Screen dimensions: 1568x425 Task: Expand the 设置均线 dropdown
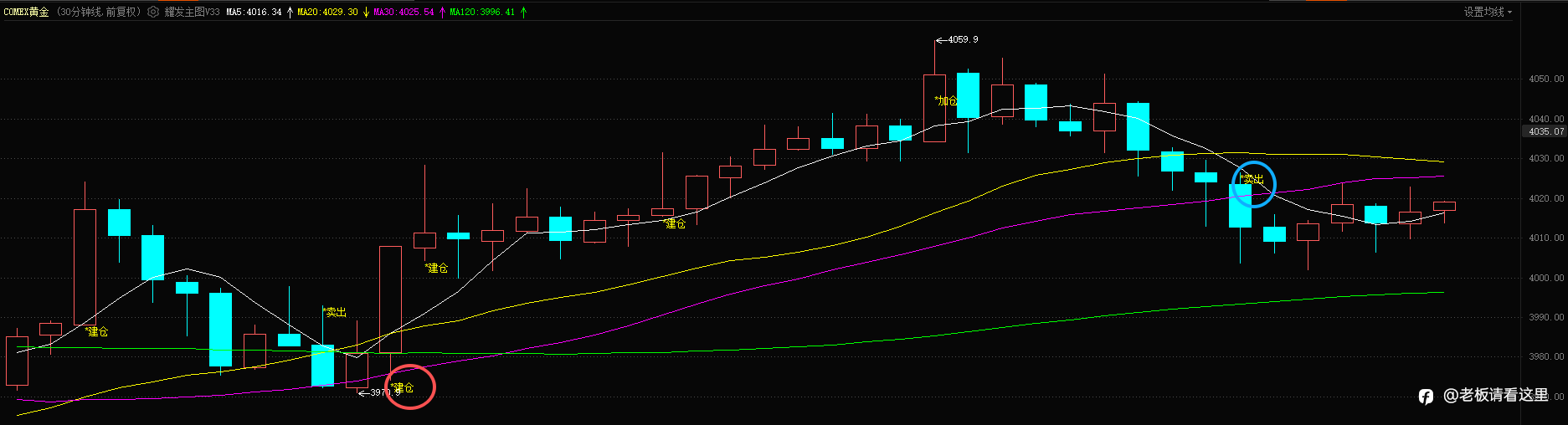point(1488,12)
